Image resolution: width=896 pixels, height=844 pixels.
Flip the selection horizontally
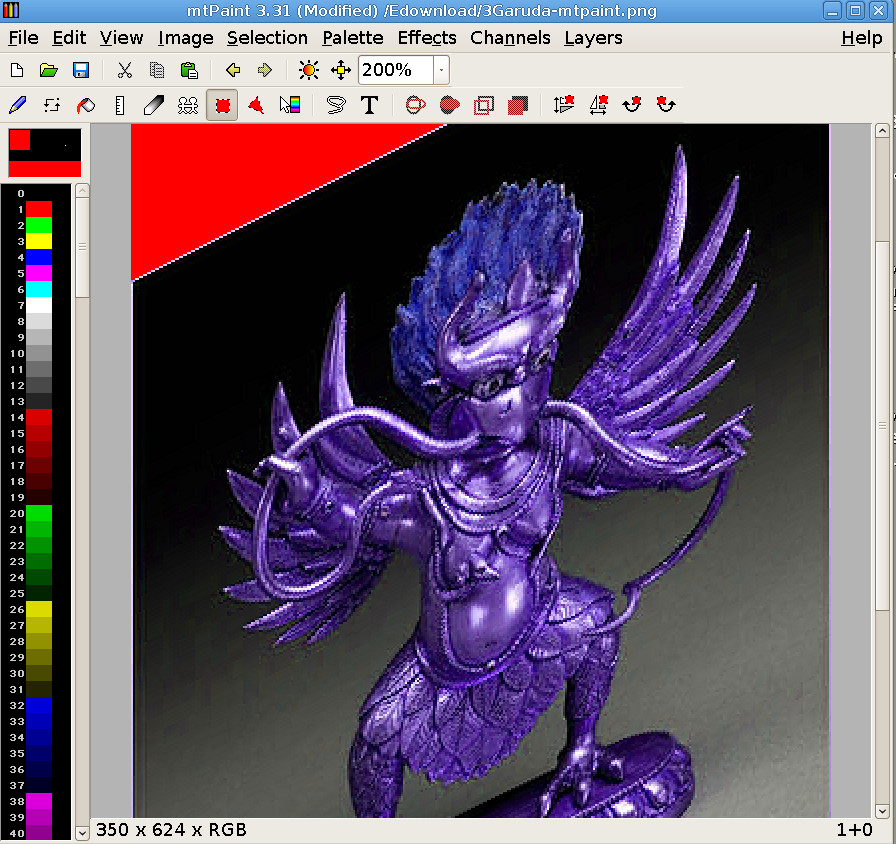(598, 105)
